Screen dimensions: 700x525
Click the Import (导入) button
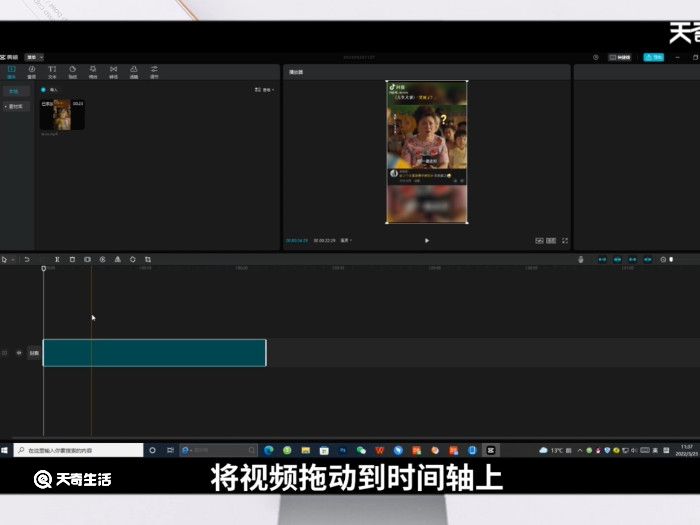(50, 90)
